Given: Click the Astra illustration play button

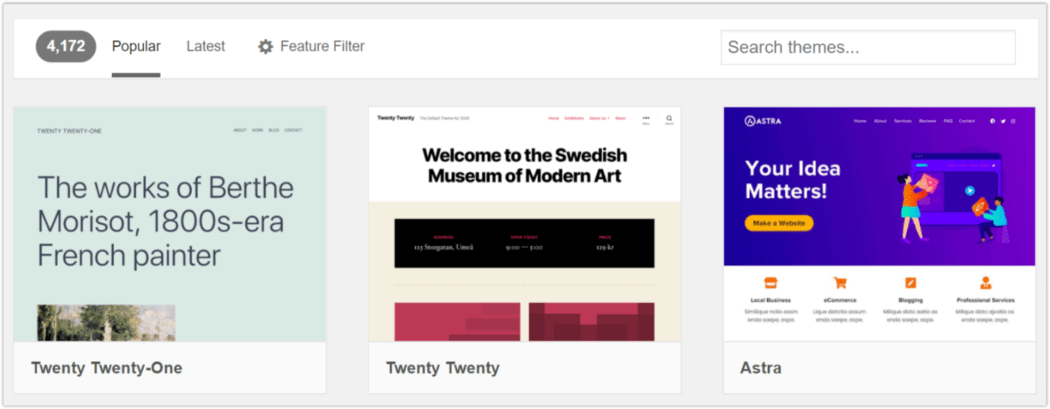Looking at the screenshot, I should (x=970, y=189).
